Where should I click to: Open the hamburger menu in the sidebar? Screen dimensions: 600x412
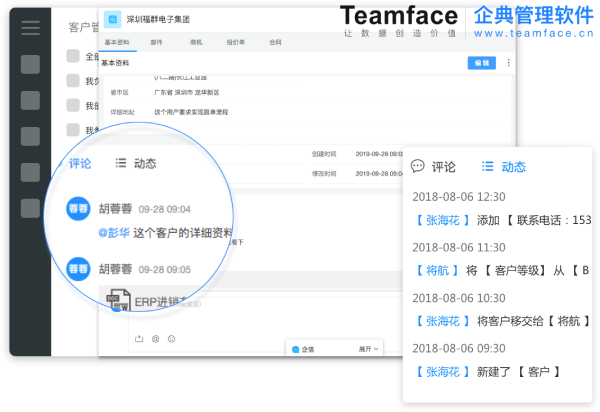30,27
